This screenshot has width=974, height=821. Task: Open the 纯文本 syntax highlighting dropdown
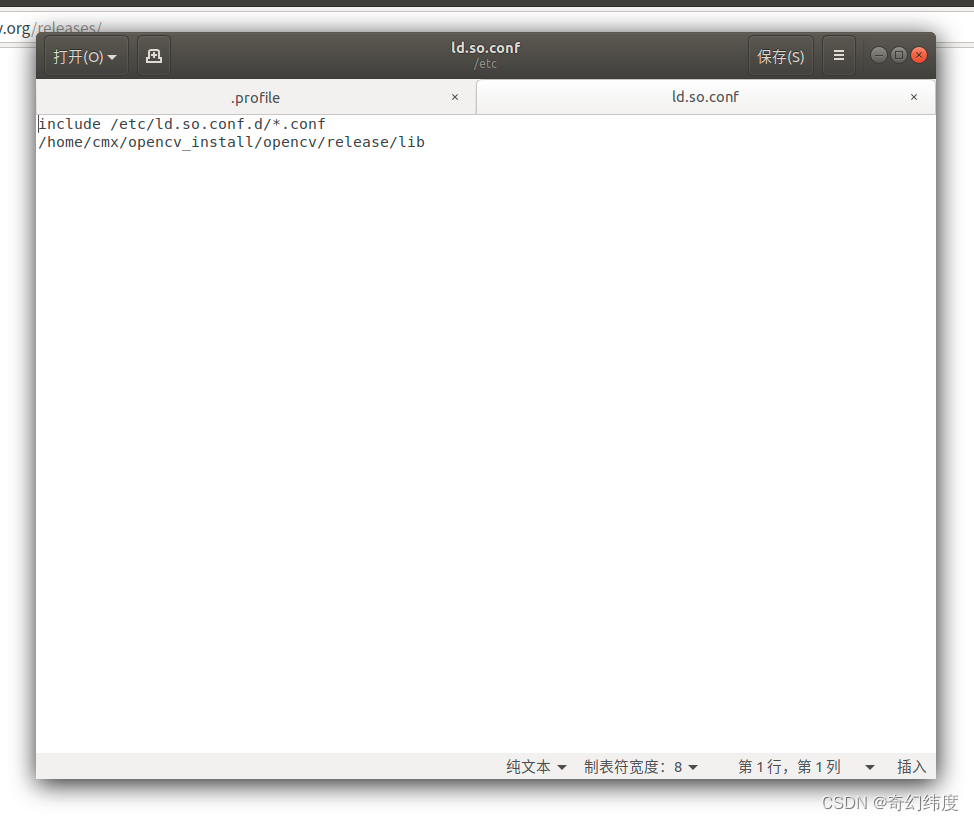[536, 766]
